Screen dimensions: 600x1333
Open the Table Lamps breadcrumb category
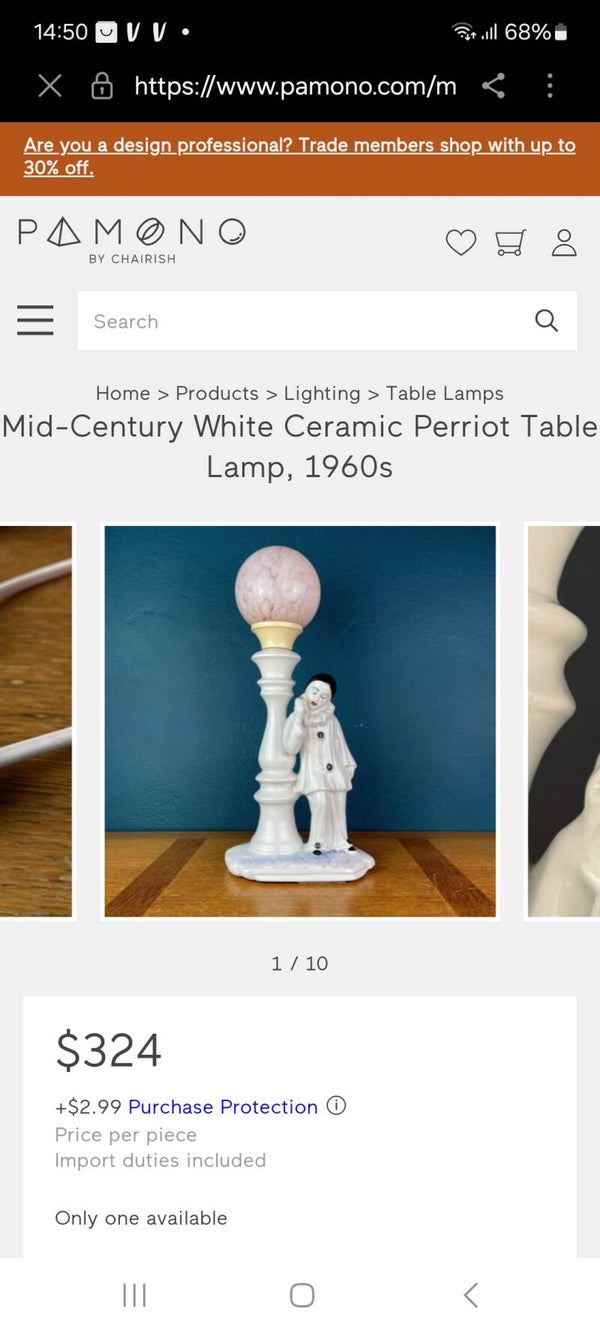(x=445, y=393)
